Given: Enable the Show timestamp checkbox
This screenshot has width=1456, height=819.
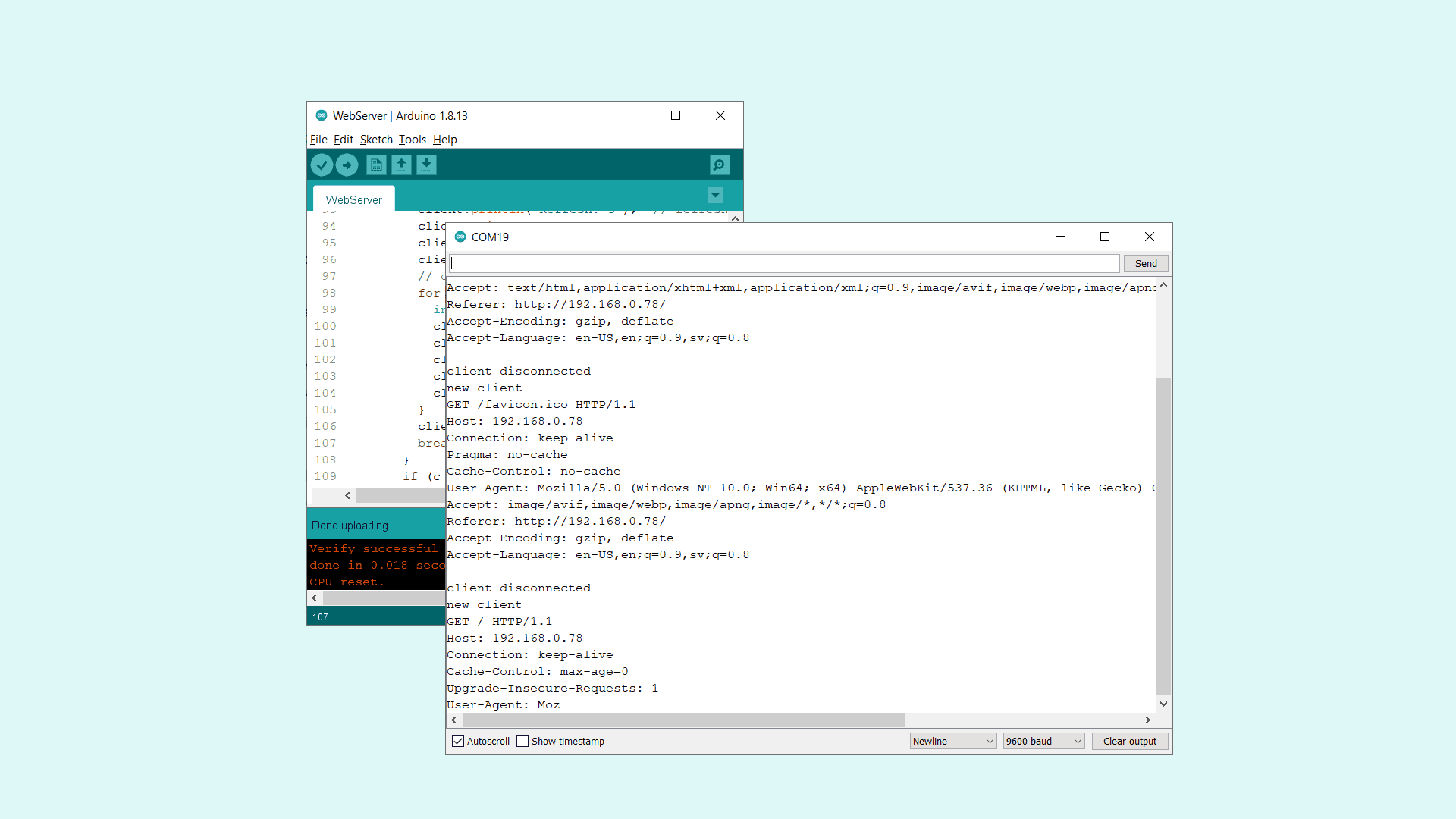Looking at the screenshot, I should coord(522,741).
